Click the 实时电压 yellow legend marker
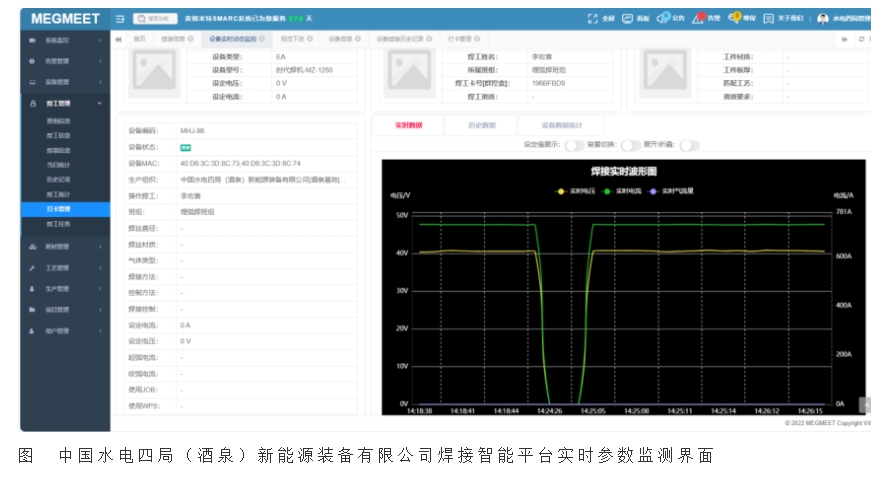 click(x=561, y=190)
